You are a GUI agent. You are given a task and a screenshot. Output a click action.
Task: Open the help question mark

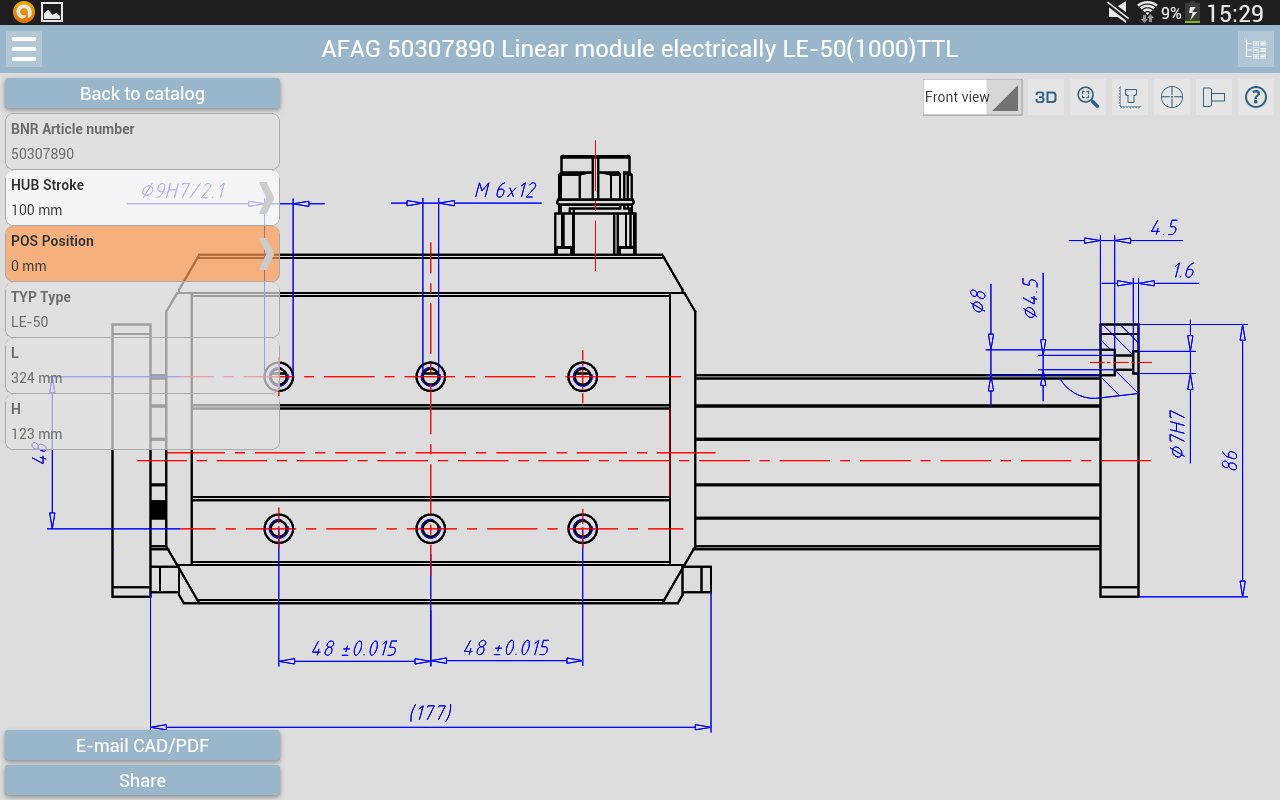tap(1256, 97)
